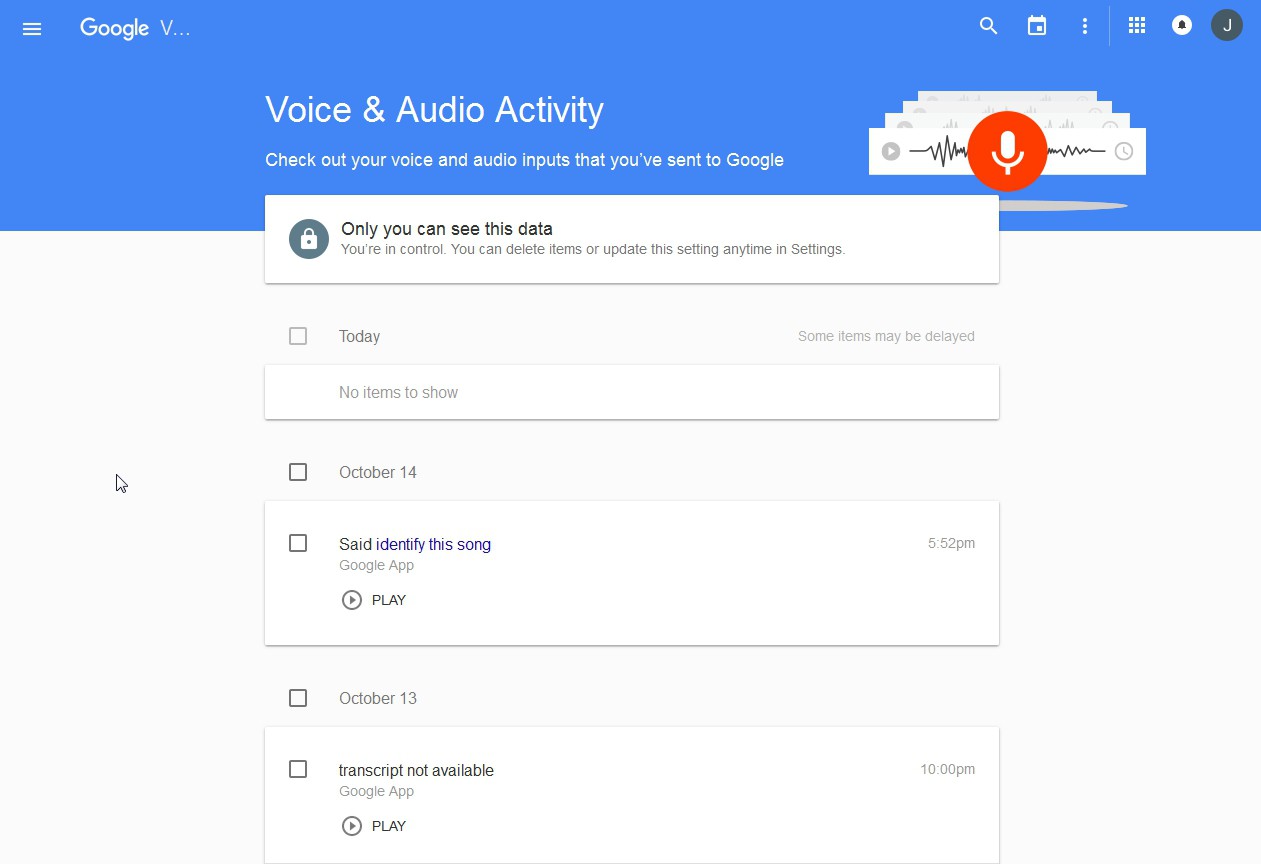This screenshot has height=864, width=1261.
Task: Click the 5:52pm timestamp
Action: [x=951, y=543]
